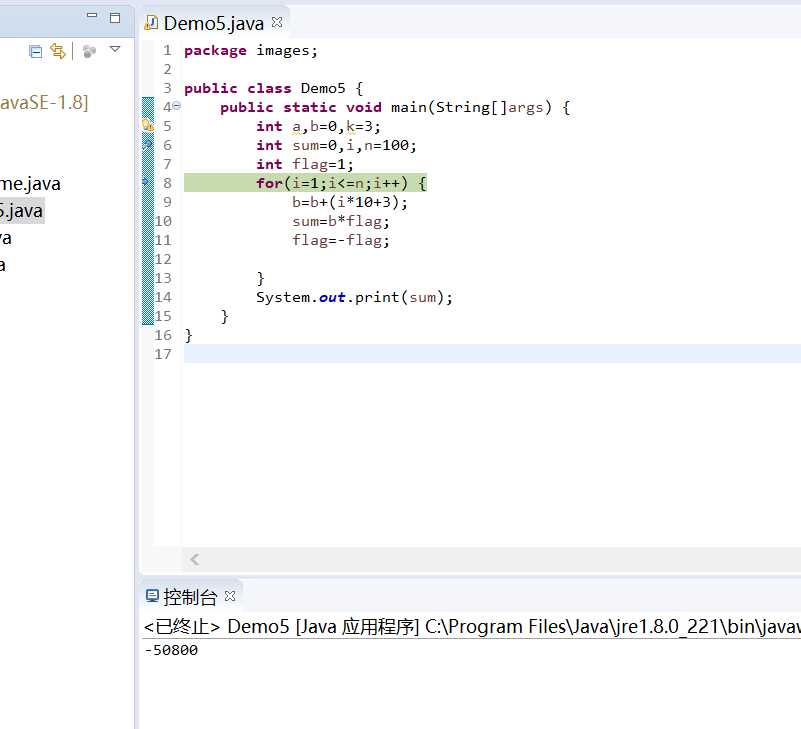Click line number 16 in the gutter
Image resolution: width=801 pixels, height=729 pixels.
(x=163, y=335)
